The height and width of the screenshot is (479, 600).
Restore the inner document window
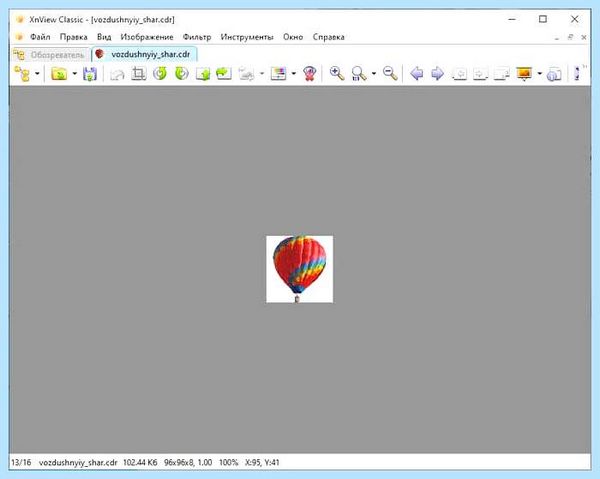point(570,37)
